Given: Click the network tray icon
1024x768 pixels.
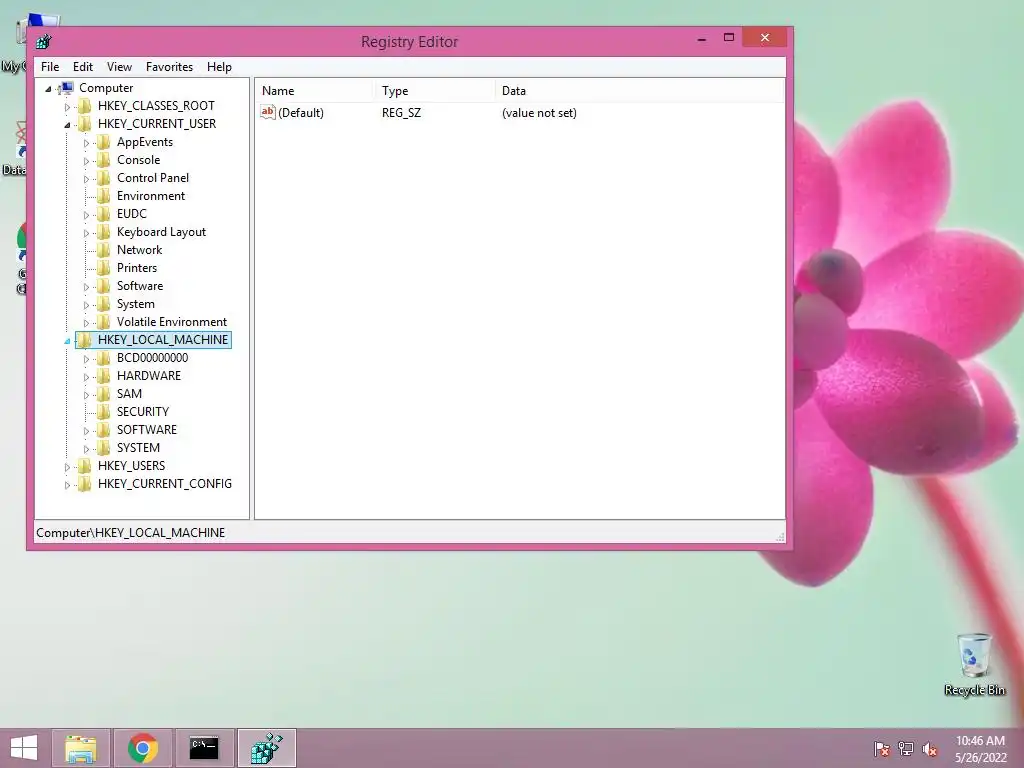Looking at the screenshot, I should [x=906, y=749].
